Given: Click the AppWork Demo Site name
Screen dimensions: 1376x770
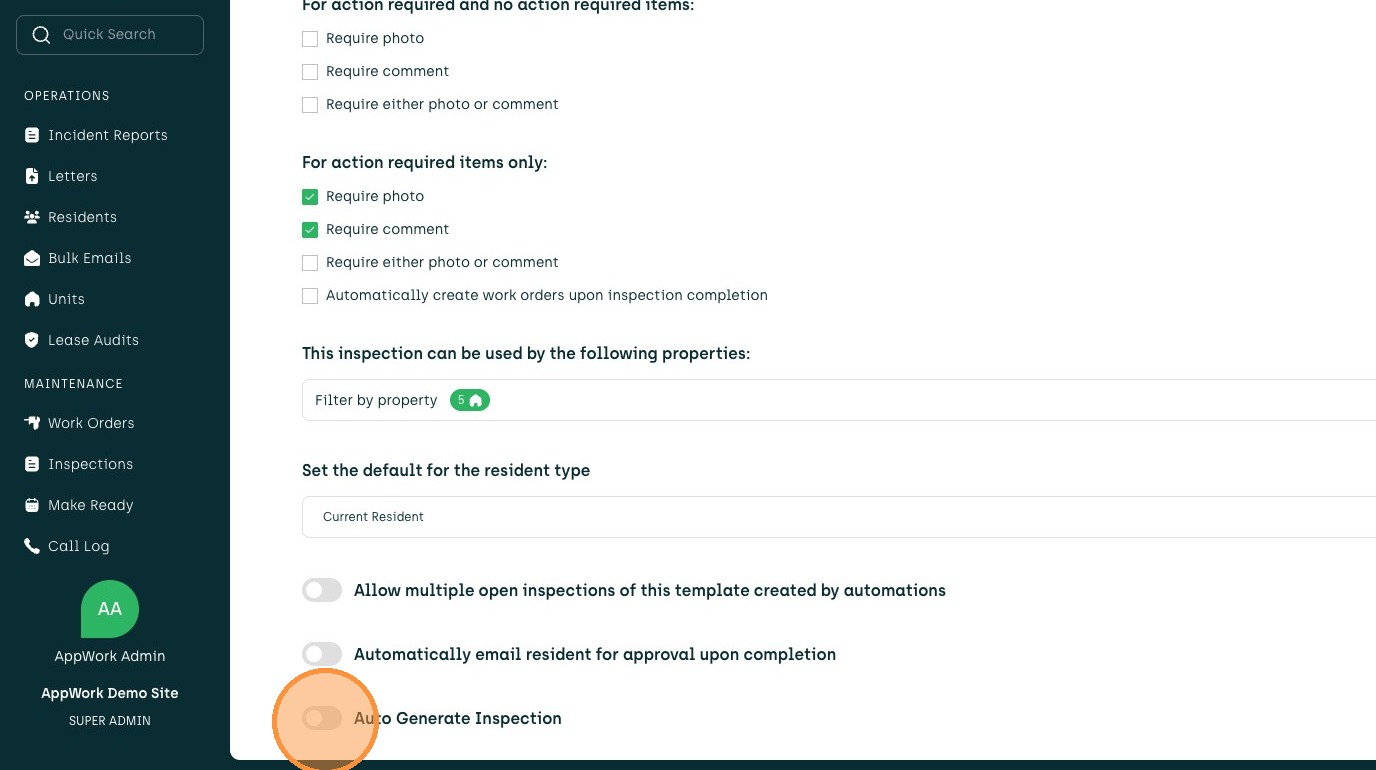Looking at the screenshot, I should [x=110, y=693].
